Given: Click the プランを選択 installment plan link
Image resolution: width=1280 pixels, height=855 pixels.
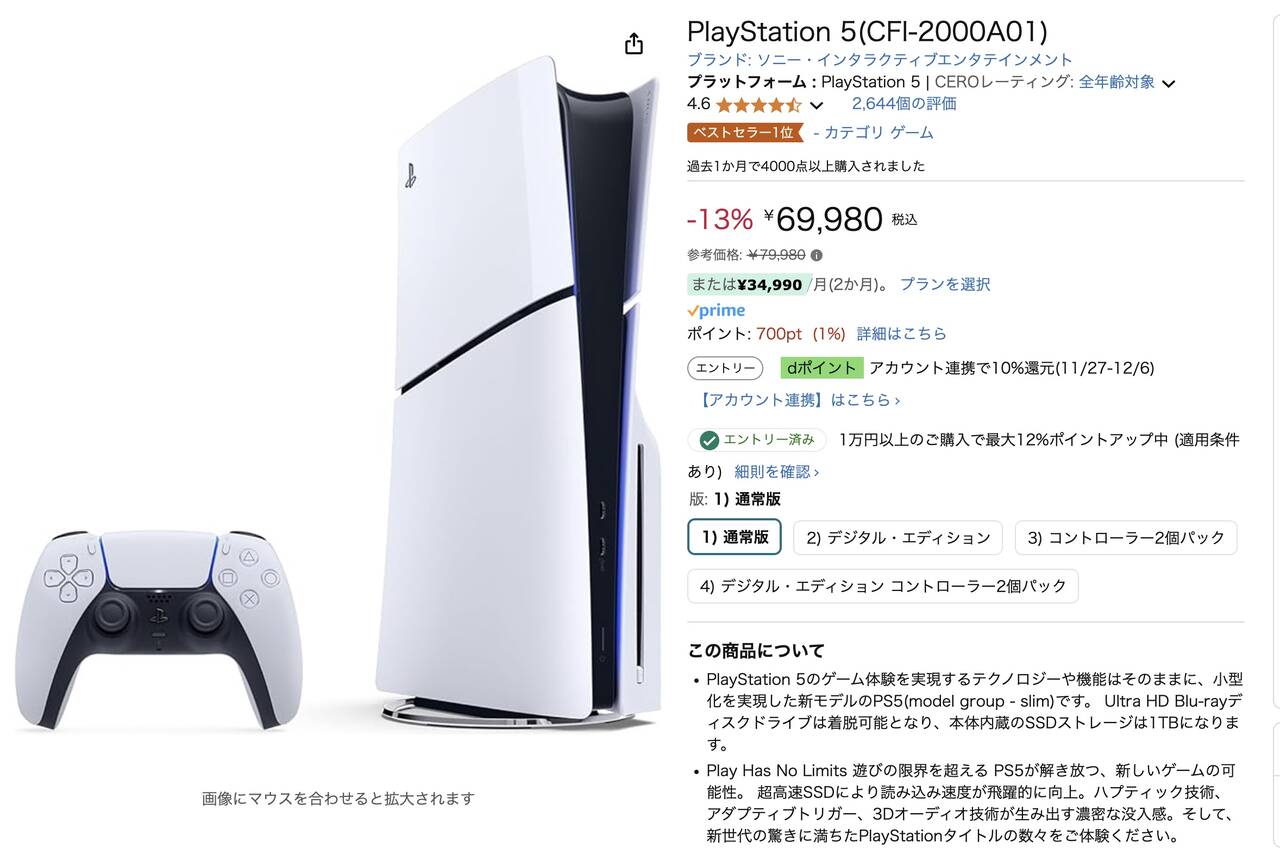Looking at the screenshot, I should tap(945, 284).
